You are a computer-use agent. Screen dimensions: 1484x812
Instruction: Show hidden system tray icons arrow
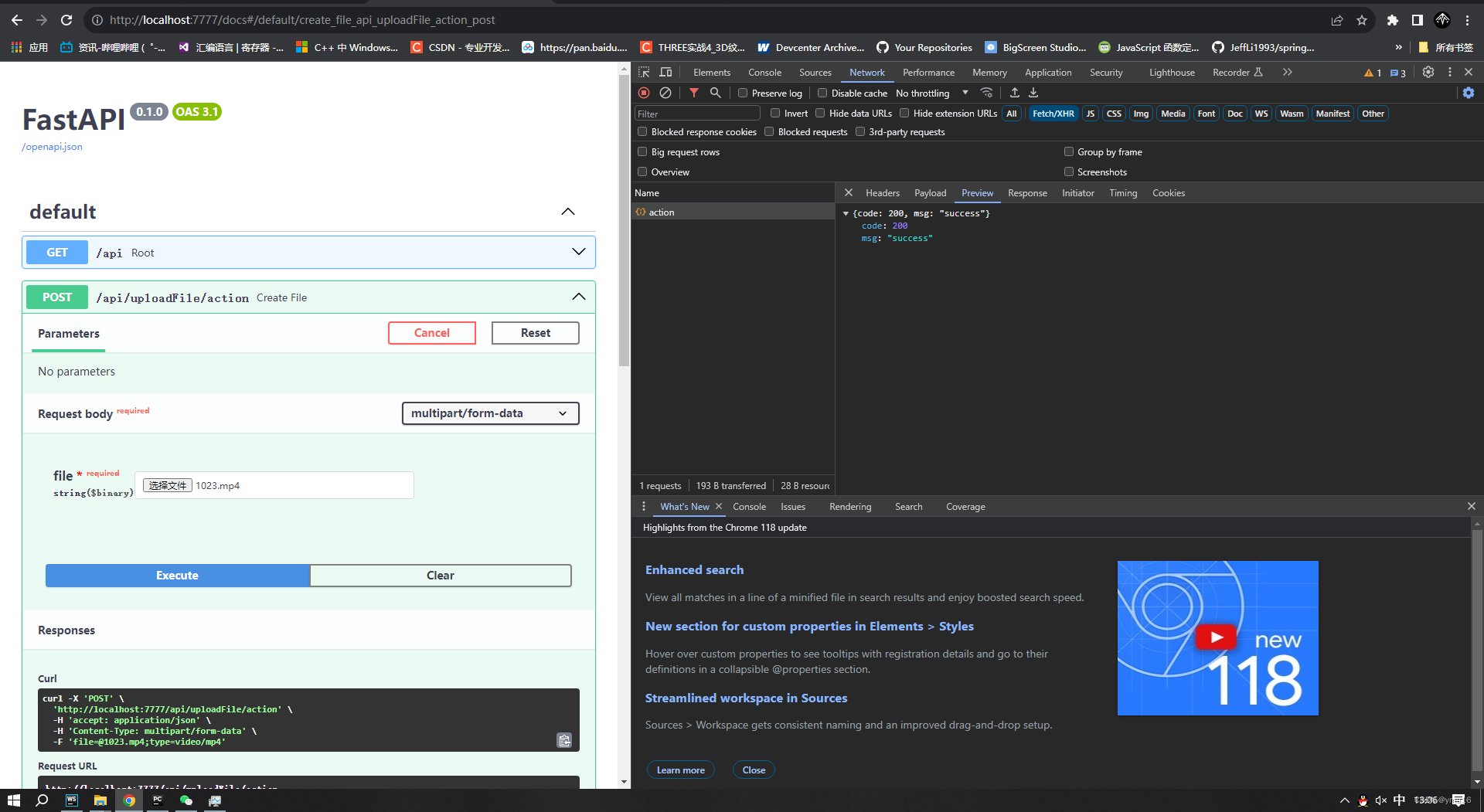pyautogui.click(x=1344, y=800)
